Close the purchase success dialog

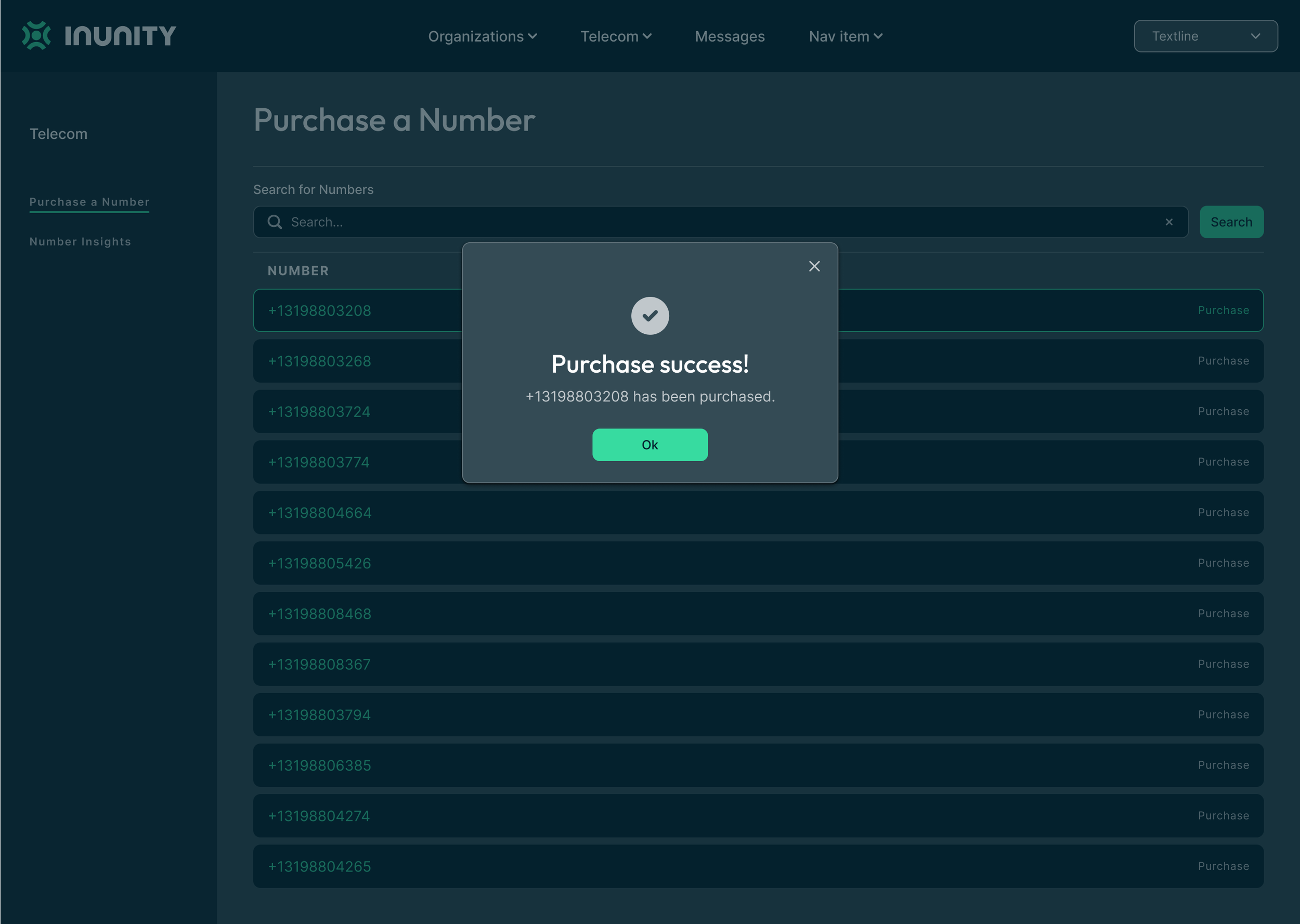tap(814, 266)
